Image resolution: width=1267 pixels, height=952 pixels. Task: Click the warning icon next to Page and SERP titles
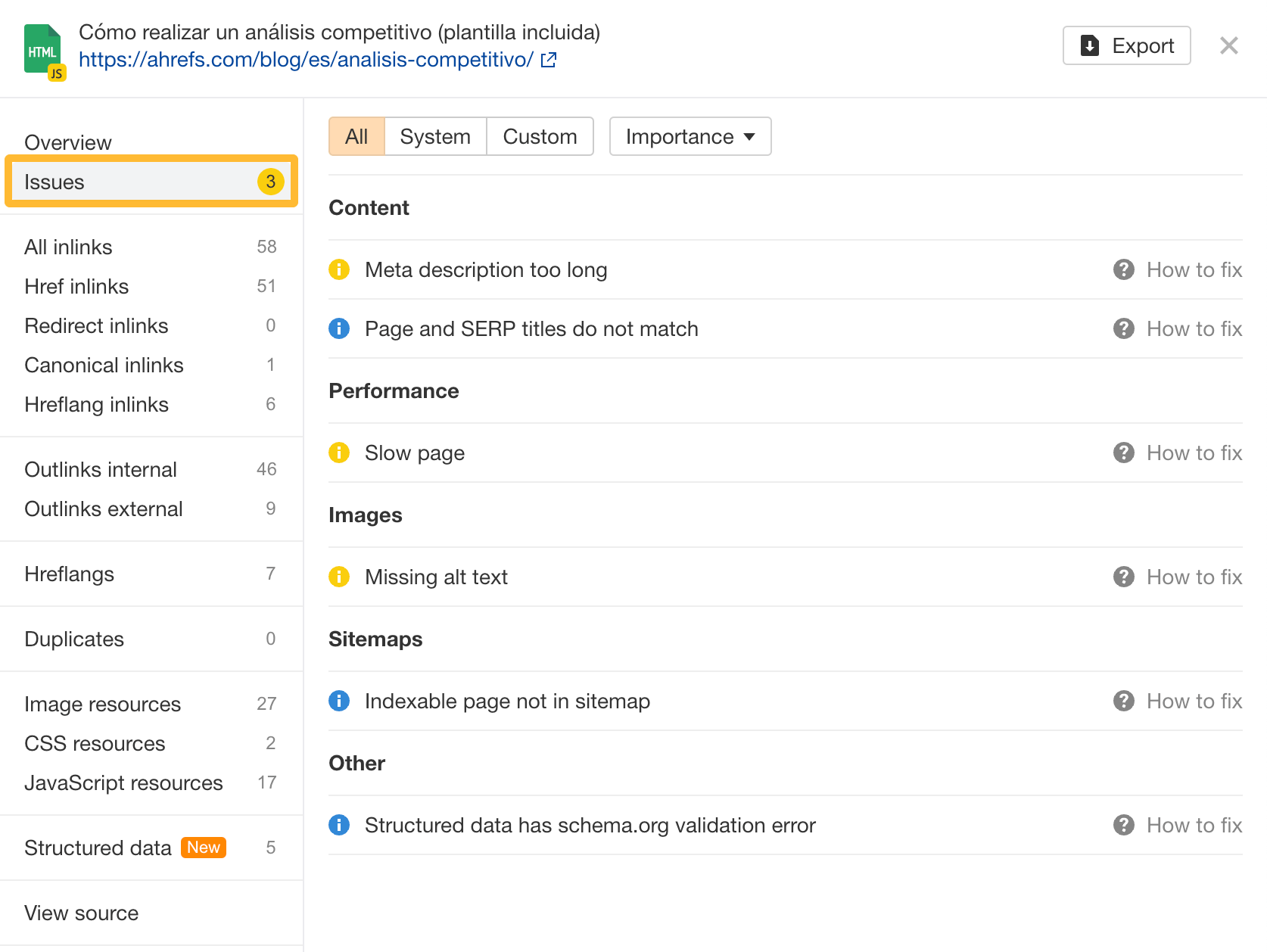pyautogui.click(x=338, y=328)
